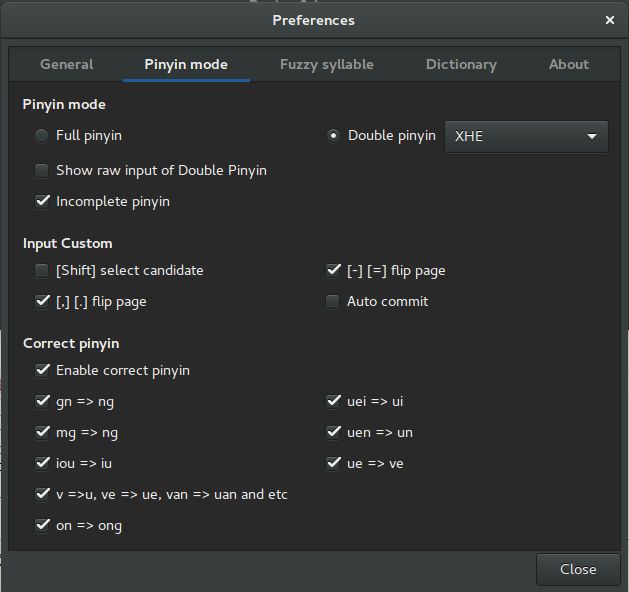Uncheck the on => ong correction
The image size is (629, 592).
(x=42, y=525)
